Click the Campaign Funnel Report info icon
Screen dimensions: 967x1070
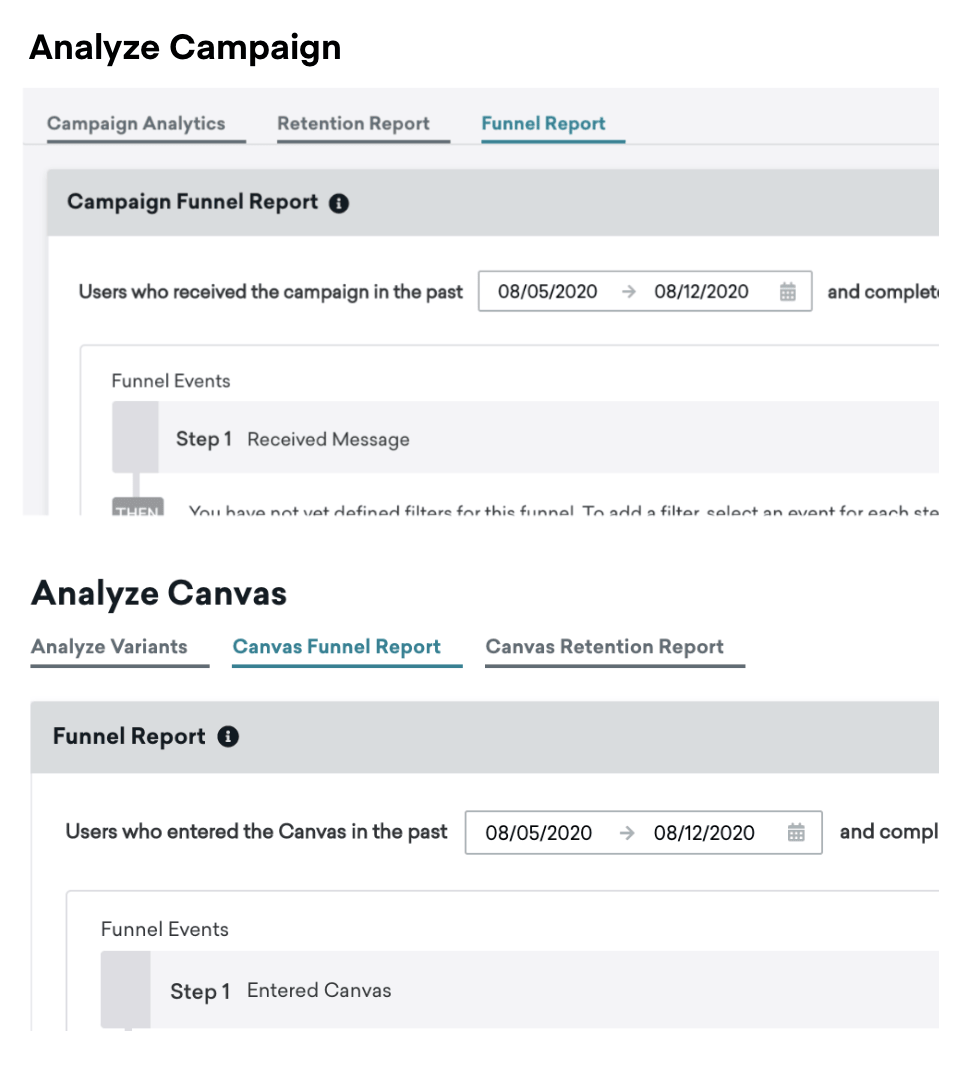(x=338, y=203)
